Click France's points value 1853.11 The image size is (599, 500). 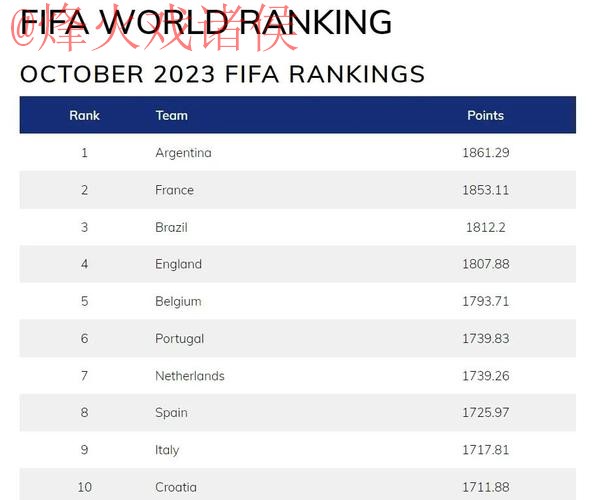[x=486, y=190]
